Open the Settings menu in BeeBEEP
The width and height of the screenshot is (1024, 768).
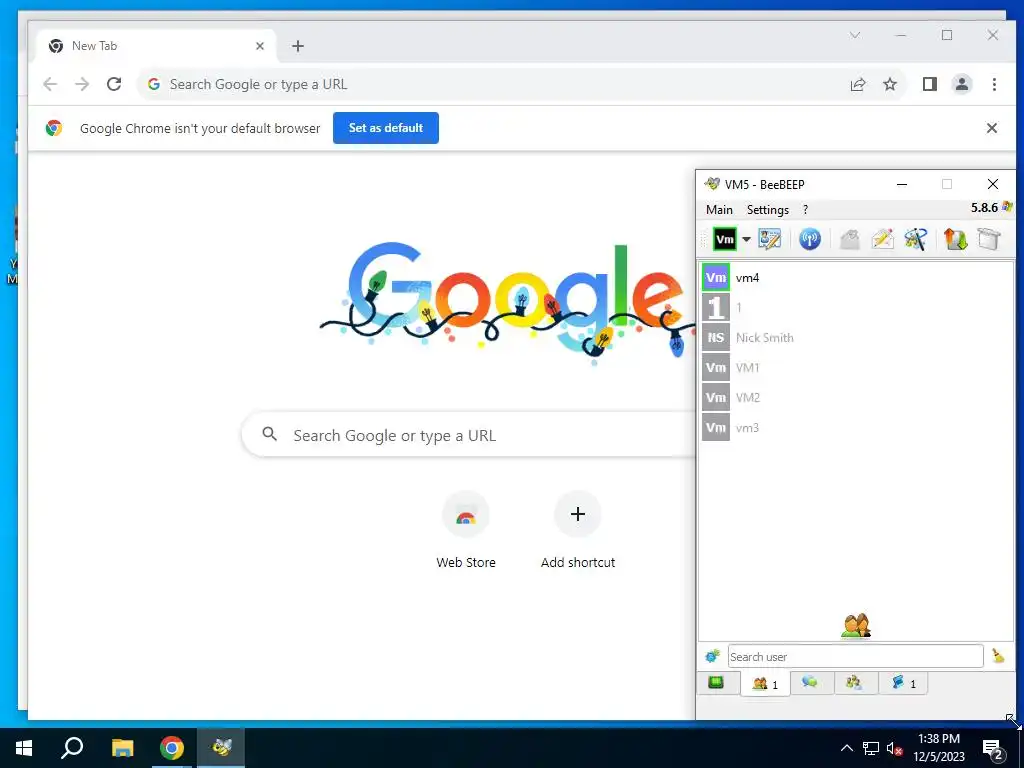(x=767, y=210)
